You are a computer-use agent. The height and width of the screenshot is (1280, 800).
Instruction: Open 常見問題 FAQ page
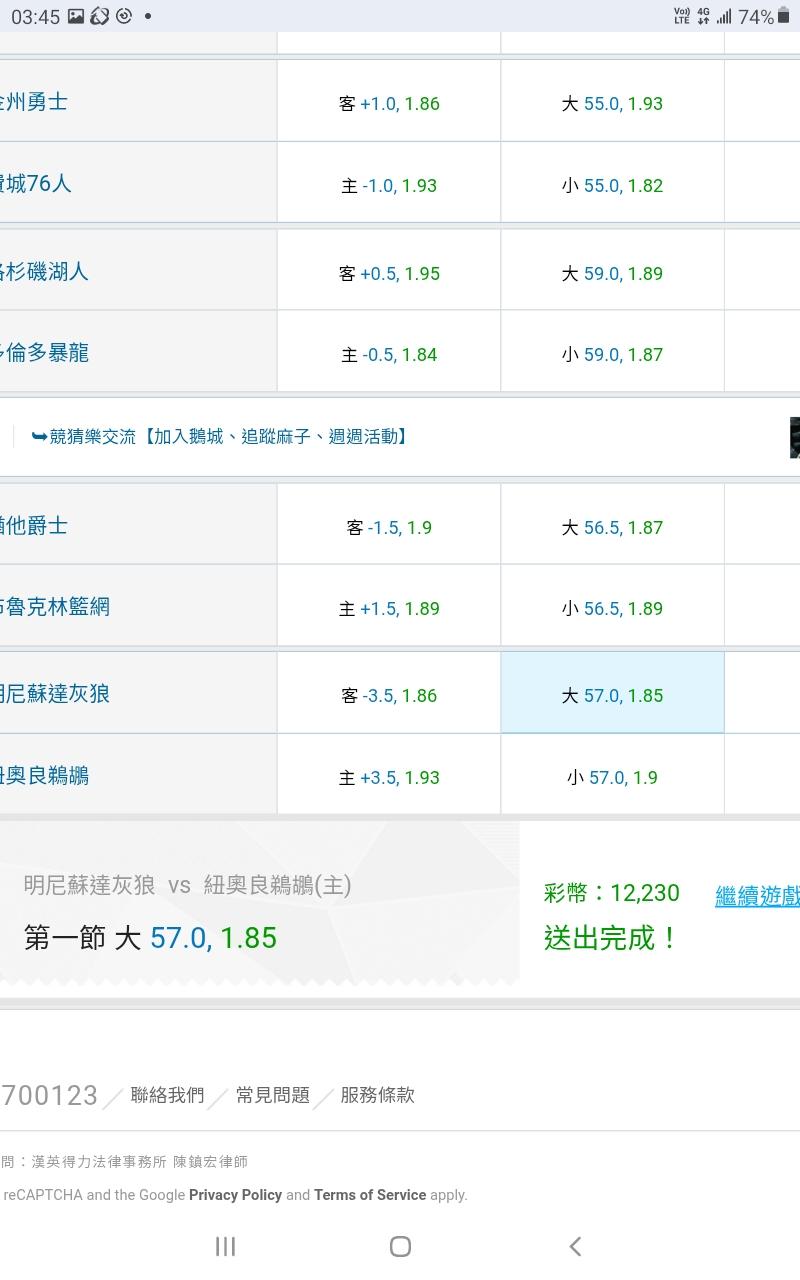click(x=272, y=1095)
